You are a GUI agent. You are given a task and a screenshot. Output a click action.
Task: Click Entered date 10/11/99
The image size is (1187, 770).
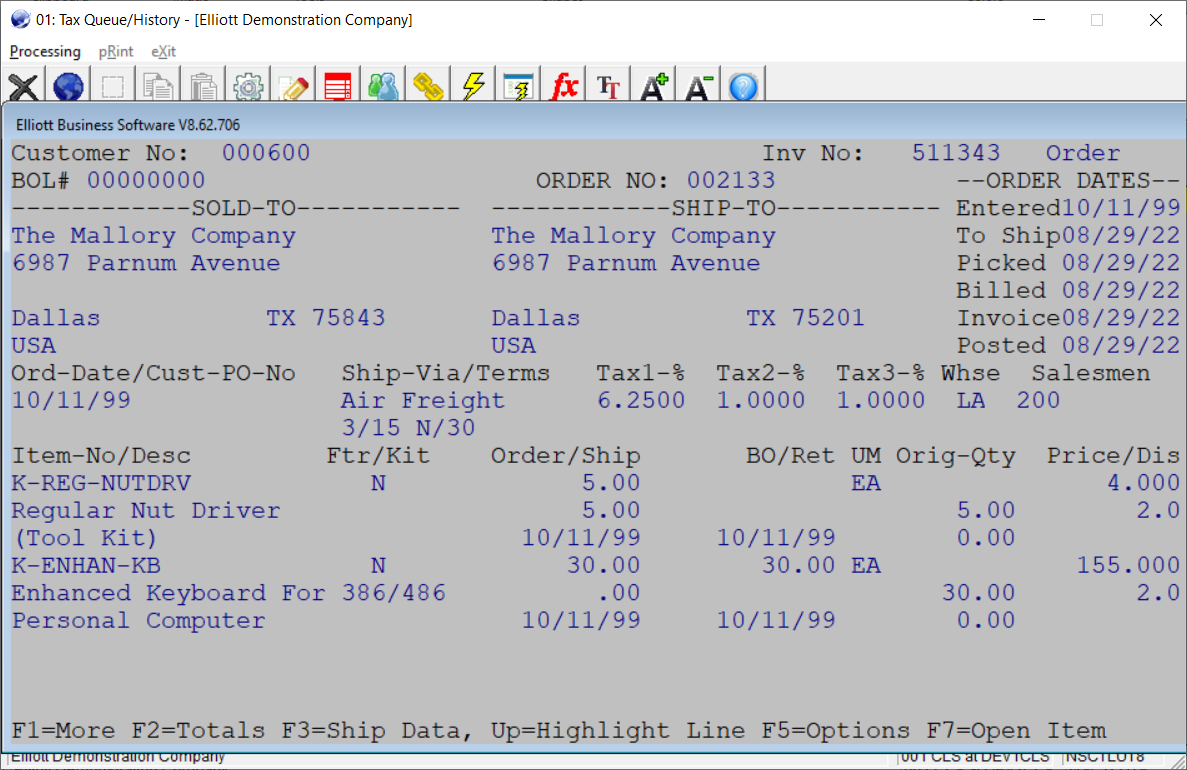[1120, 208]
